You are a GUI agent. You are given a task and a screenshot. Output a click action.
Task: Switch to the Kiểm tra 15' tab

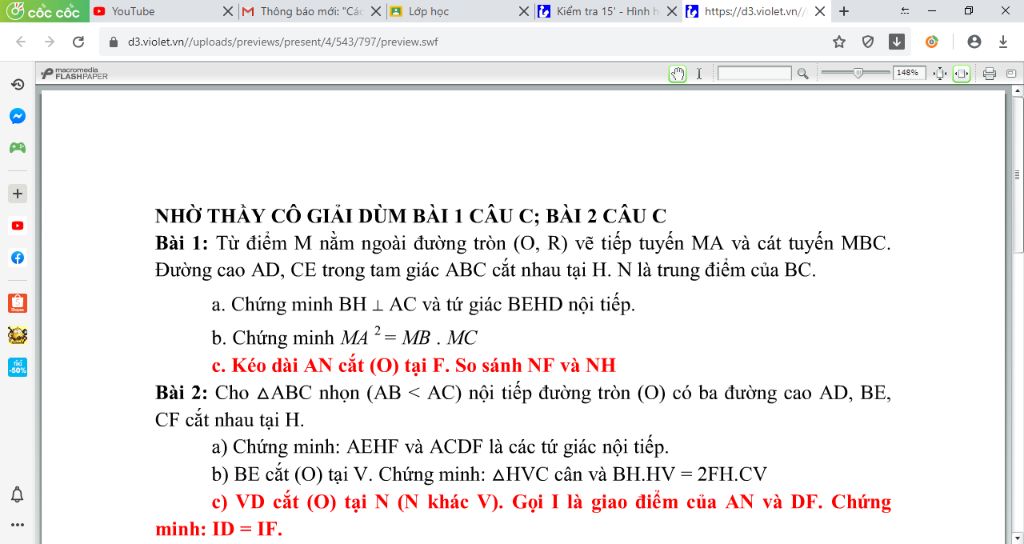pyautogui.click(x=599, y=11)
